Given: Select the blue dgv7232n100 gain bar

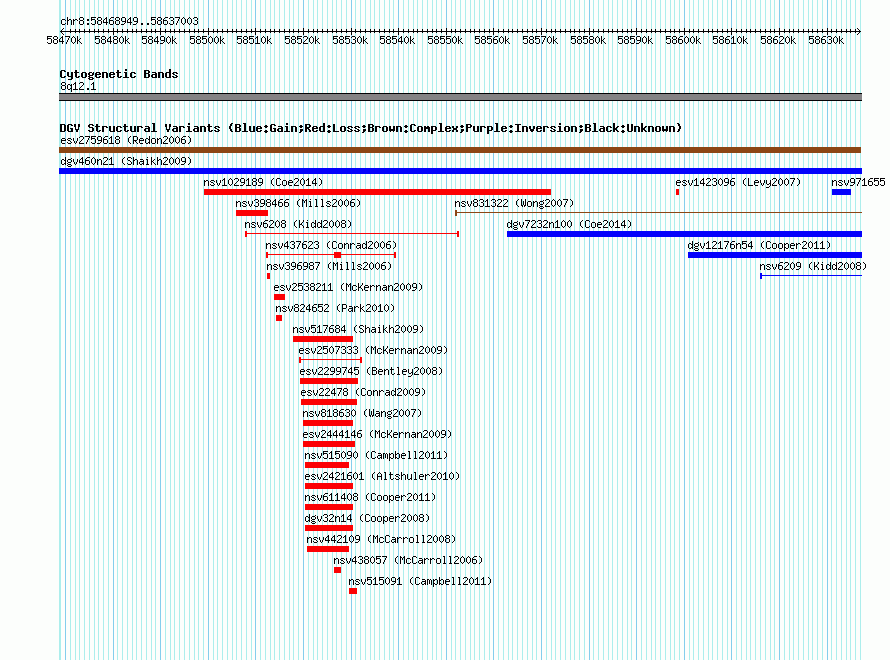Looking at the screenshot, I should (685, 234).
